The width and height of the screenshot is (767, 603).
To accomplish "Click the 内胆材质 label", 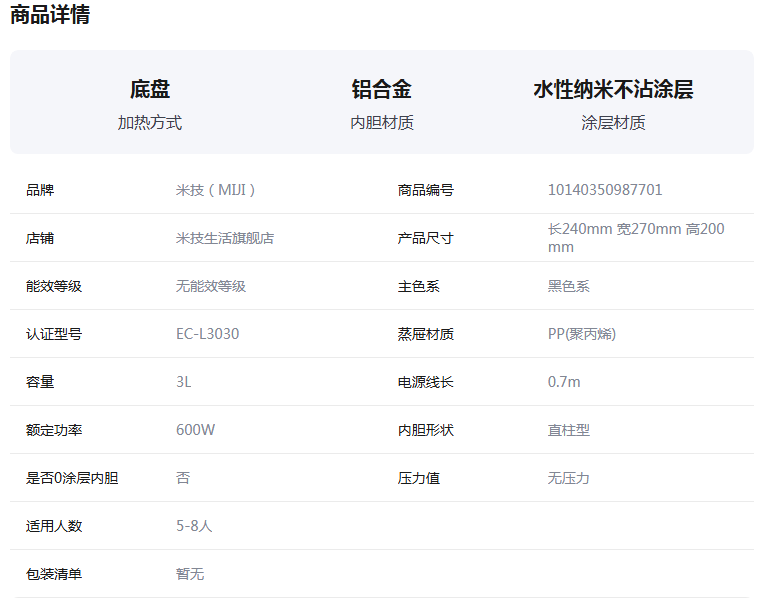I will click(x=382, y=122).
